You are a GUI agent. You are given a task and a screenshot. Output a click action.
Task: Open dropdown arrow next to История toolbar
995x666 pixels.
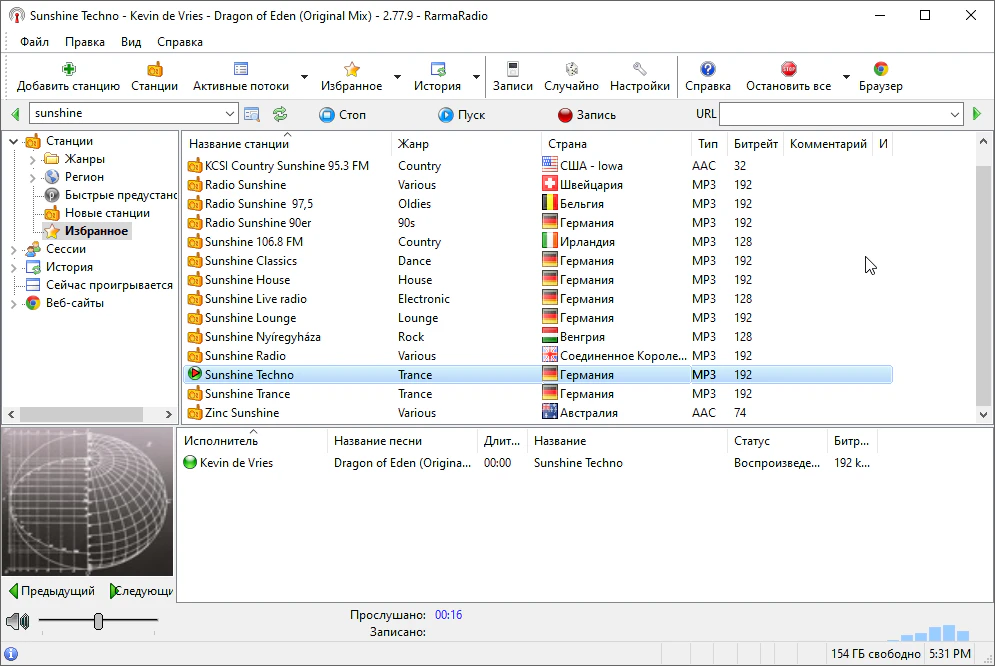[x=476, y=77]
